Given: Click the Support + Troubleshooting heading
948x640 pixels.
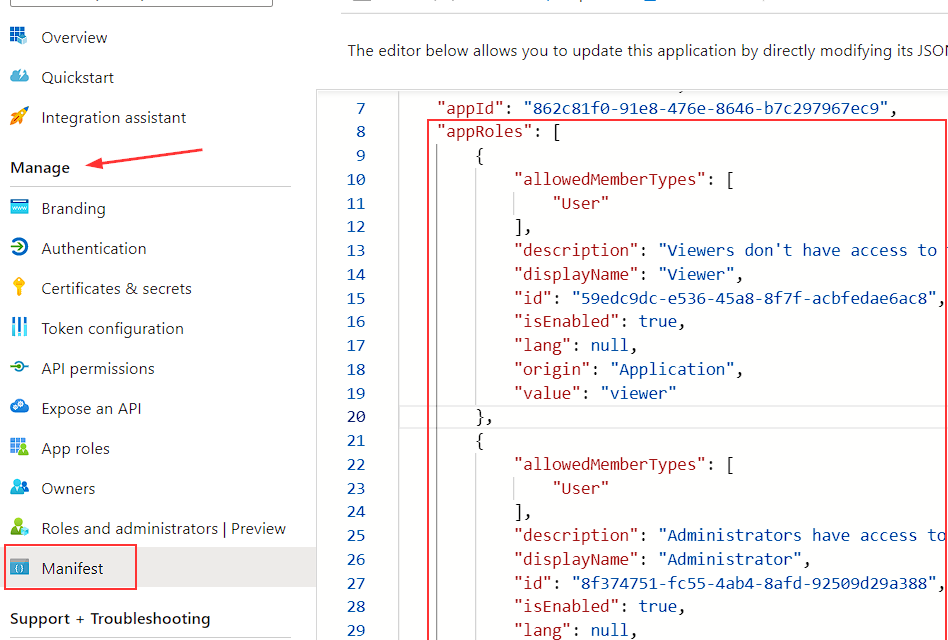Looking at the screenshot, I should (110, 619).
